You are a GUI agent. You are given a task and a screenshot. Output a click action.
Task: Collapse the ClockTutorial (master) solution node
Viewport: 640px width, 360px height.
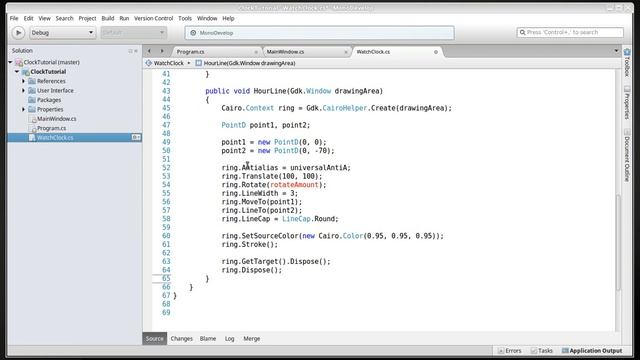11,62
